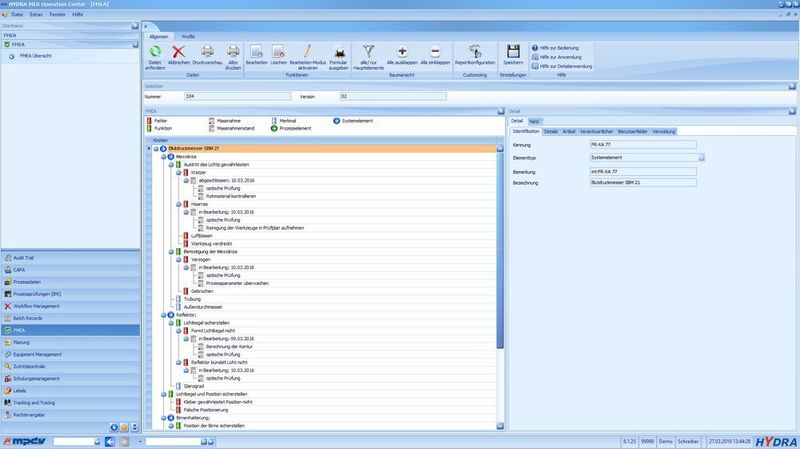Collapse the Haarriss failure node
This screenshot has height=449, width=800.
point(179,204)
